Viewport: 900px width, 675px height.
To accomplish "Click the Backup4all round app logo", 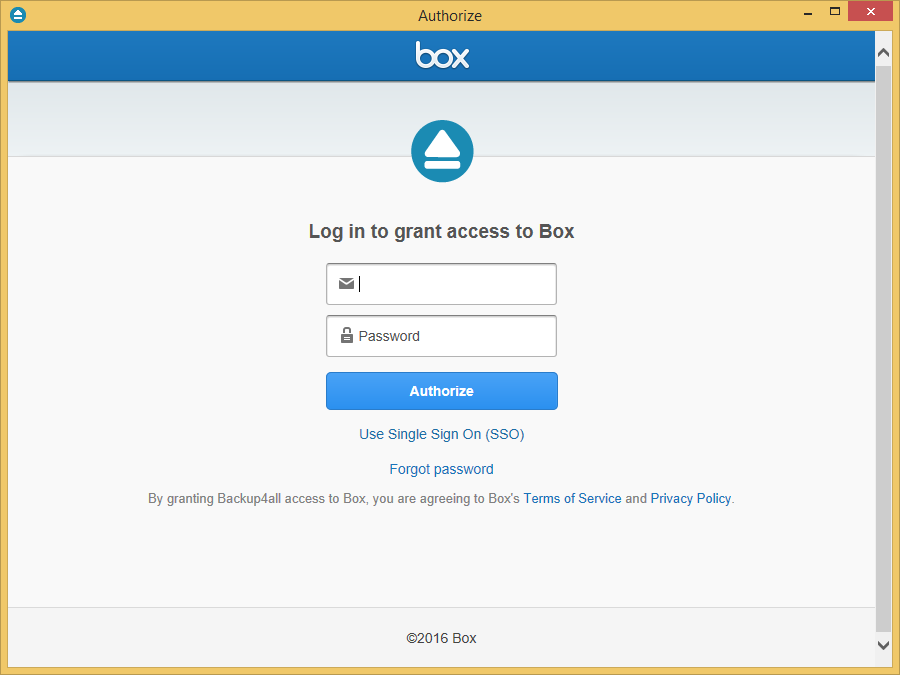I will [x=442, y=151].
